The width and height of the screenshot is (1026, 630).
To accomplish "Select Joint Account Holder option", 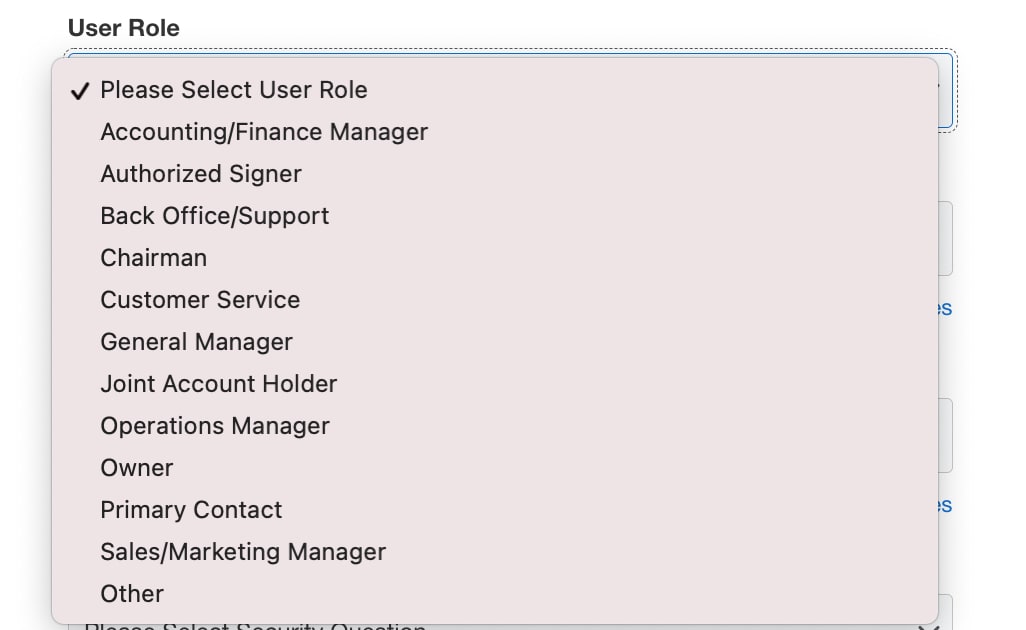I will [x=219, y=384].
